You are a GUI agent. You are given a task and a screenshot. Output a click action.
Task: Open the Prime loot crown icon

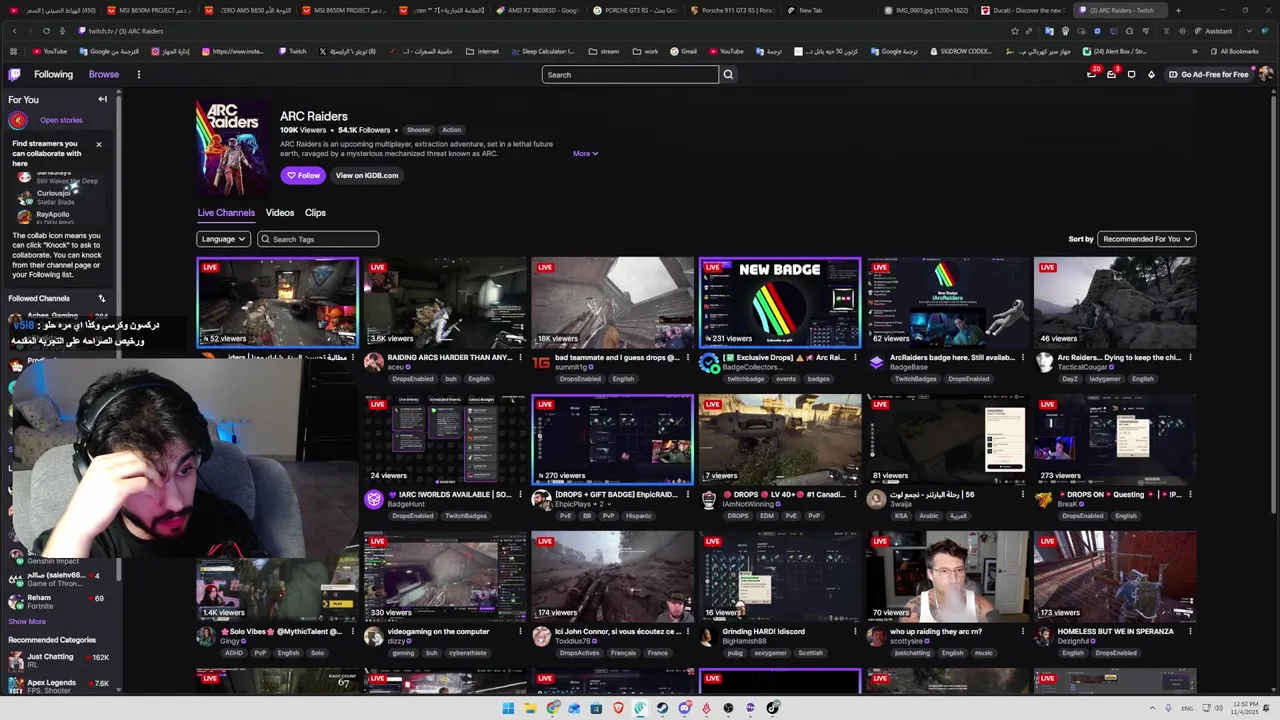click(1091, 74)
